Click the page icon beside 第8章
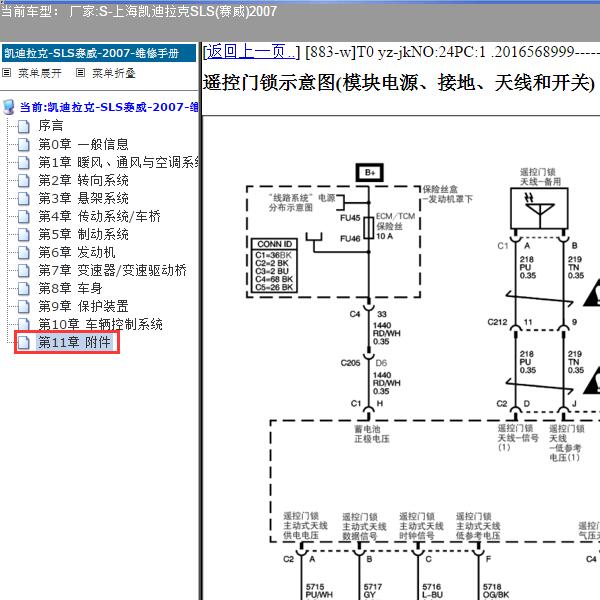The image size is (600, 600). (x=24, y=288)
